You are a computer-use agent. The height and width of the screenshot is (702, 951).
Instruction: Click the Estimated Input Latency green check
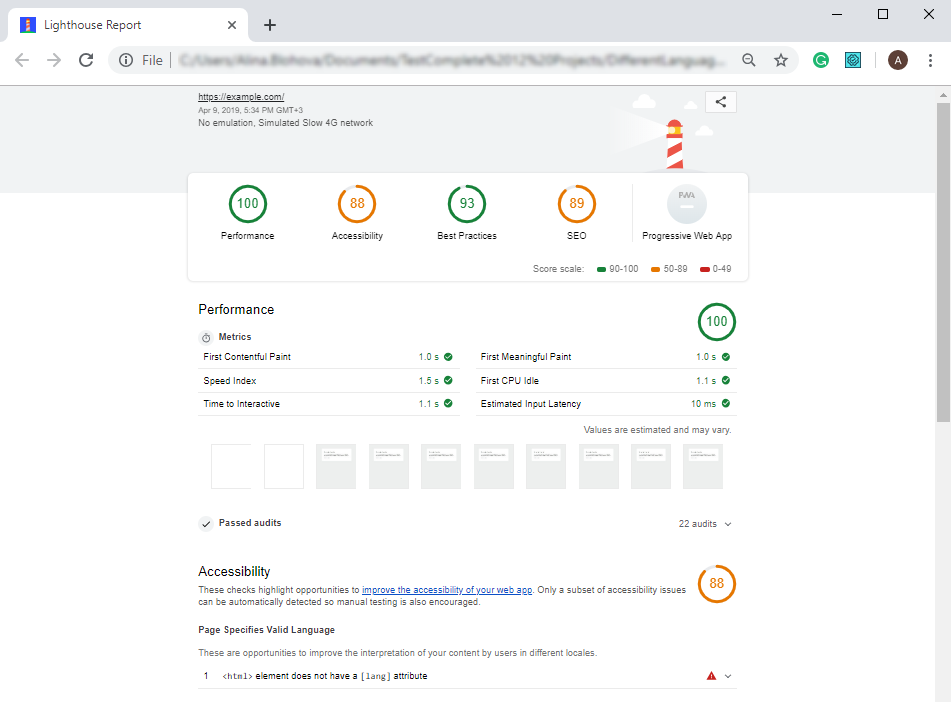(x=726, y=403)
